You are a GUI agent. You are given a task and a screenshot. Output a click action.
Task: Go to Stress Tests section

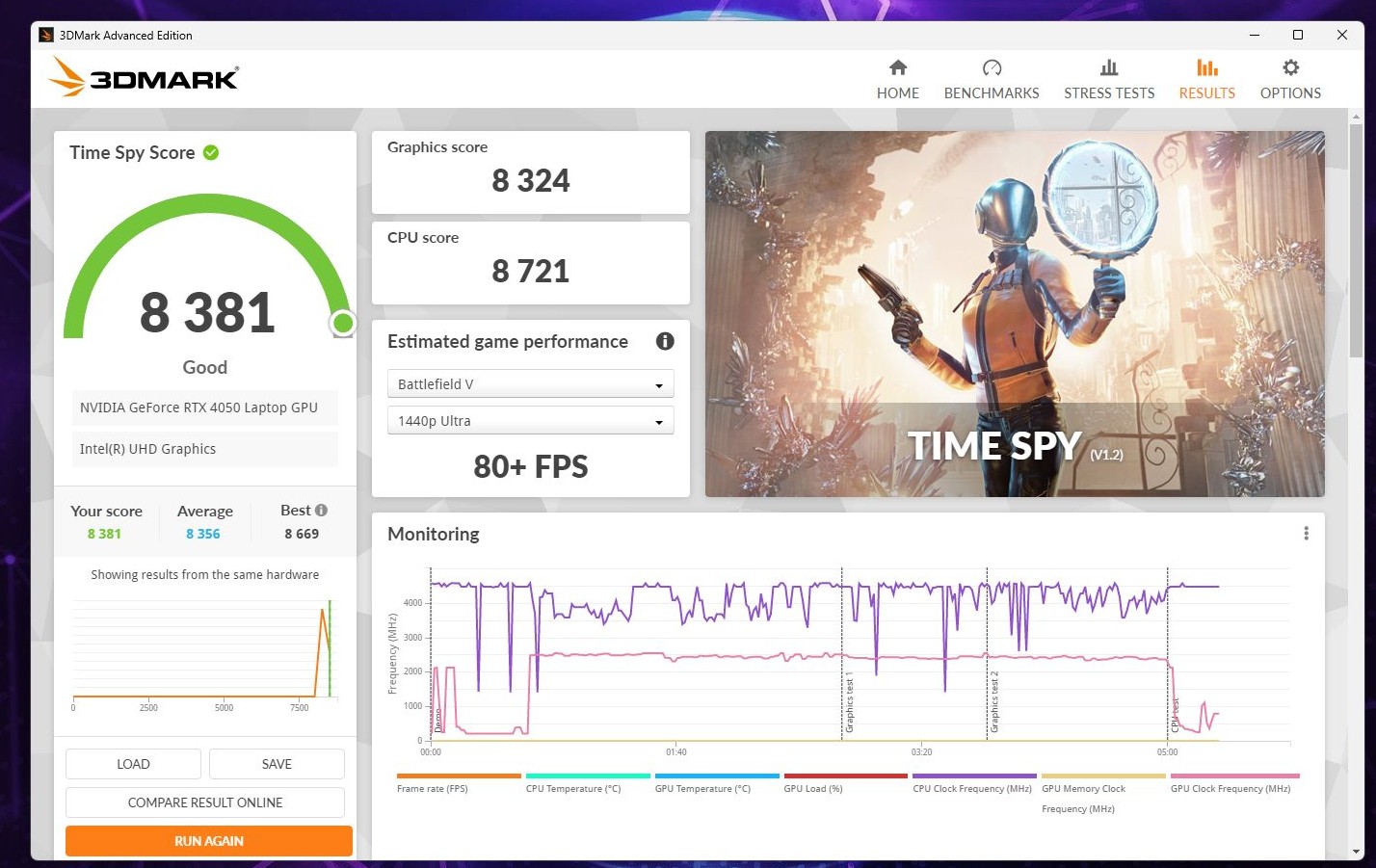[x=1108, y=80]
